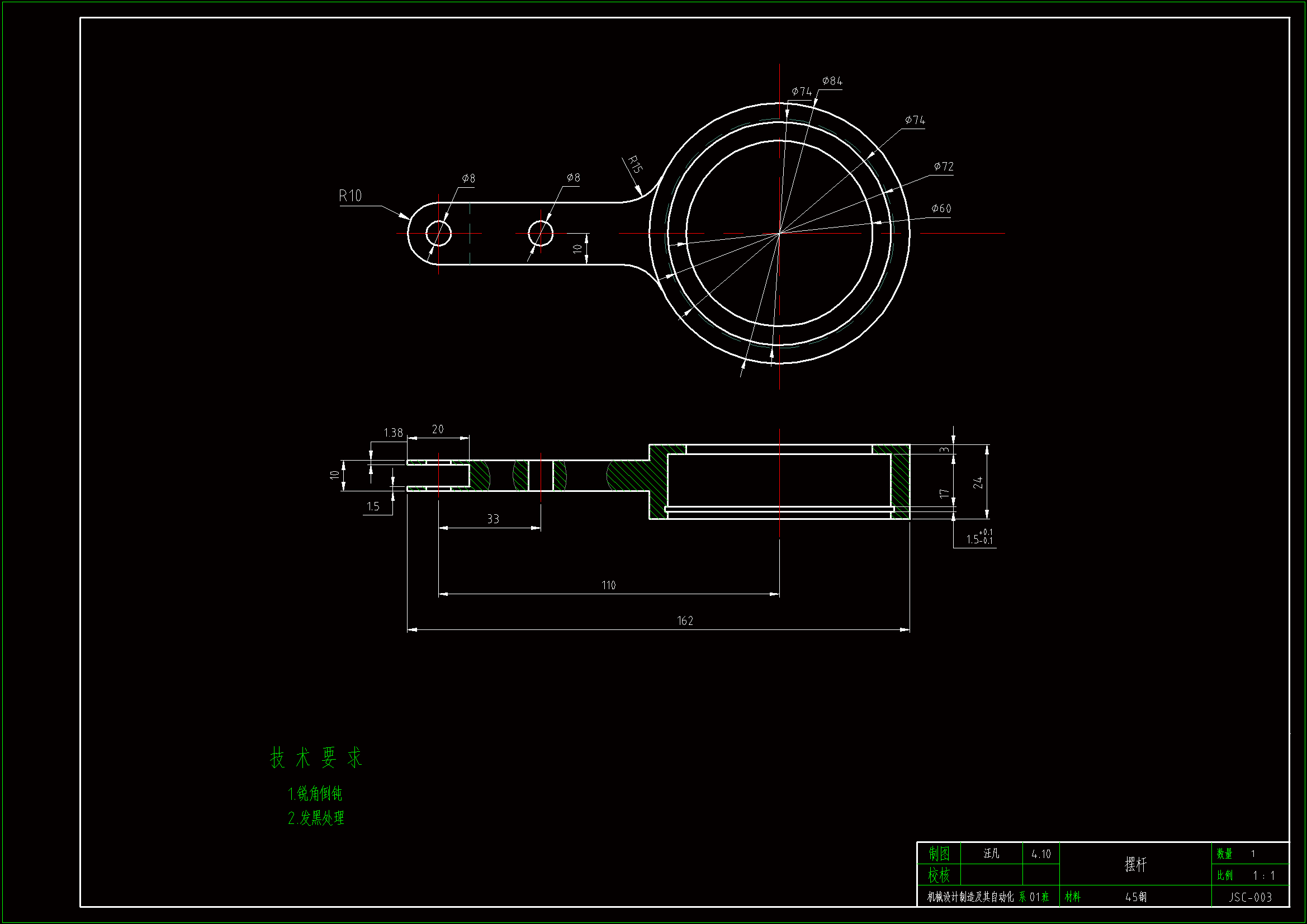Click the 1.锐角倒钝 note line
This screenshot has height=924, width=1307.
point(315,794)
